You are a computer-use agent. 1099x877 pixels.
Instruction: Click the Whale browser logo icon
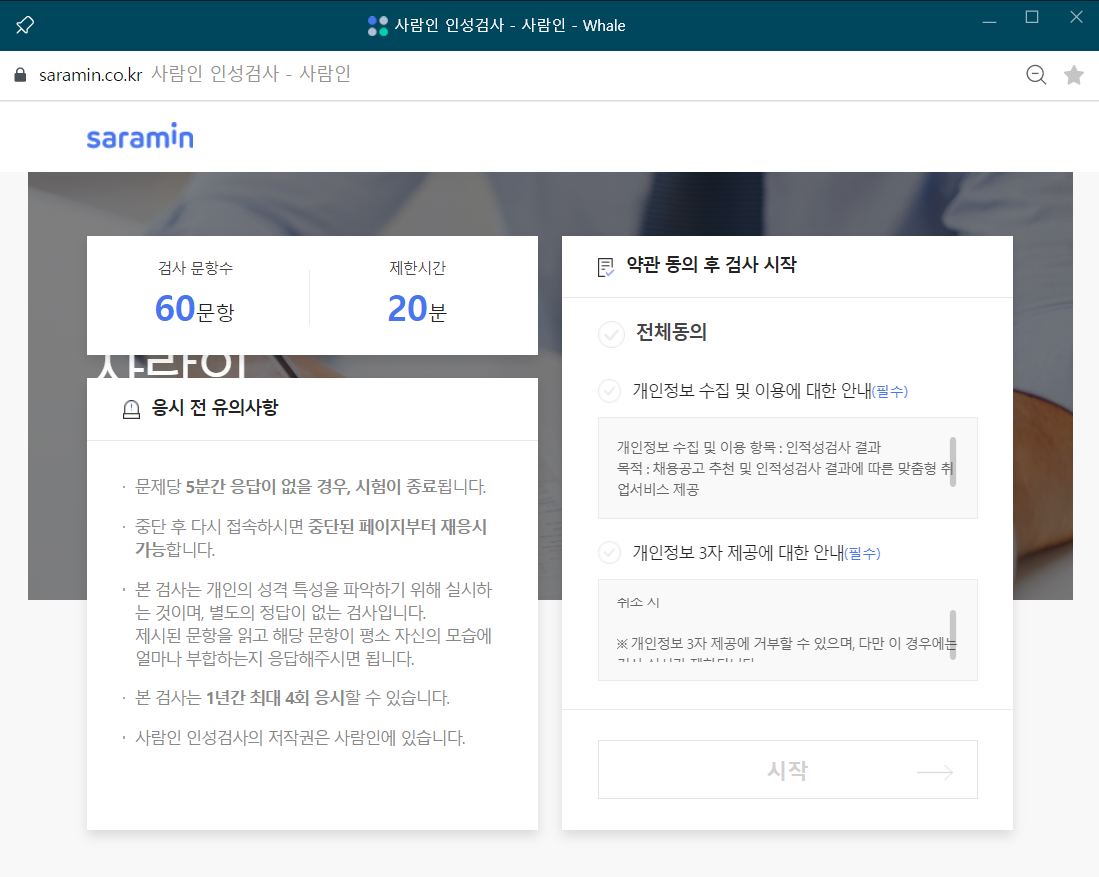coord(378,26)
